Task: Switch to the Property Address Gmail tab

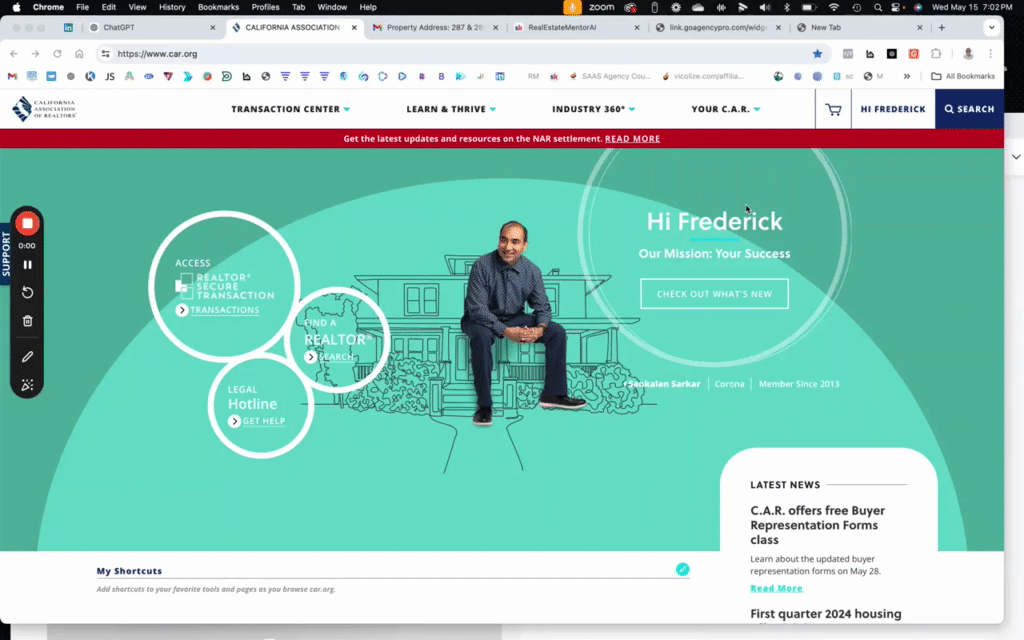Action: [x=434, y=27]
